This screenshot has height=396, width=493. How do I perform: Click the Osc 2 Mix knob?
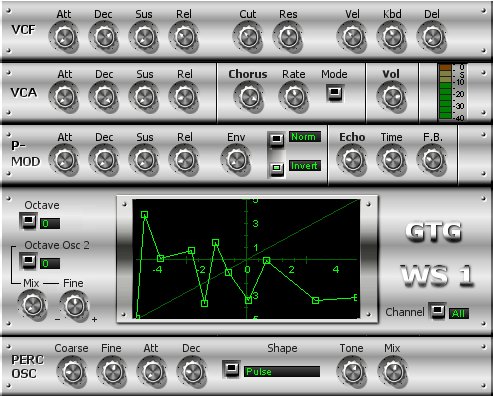click(33, 305)
